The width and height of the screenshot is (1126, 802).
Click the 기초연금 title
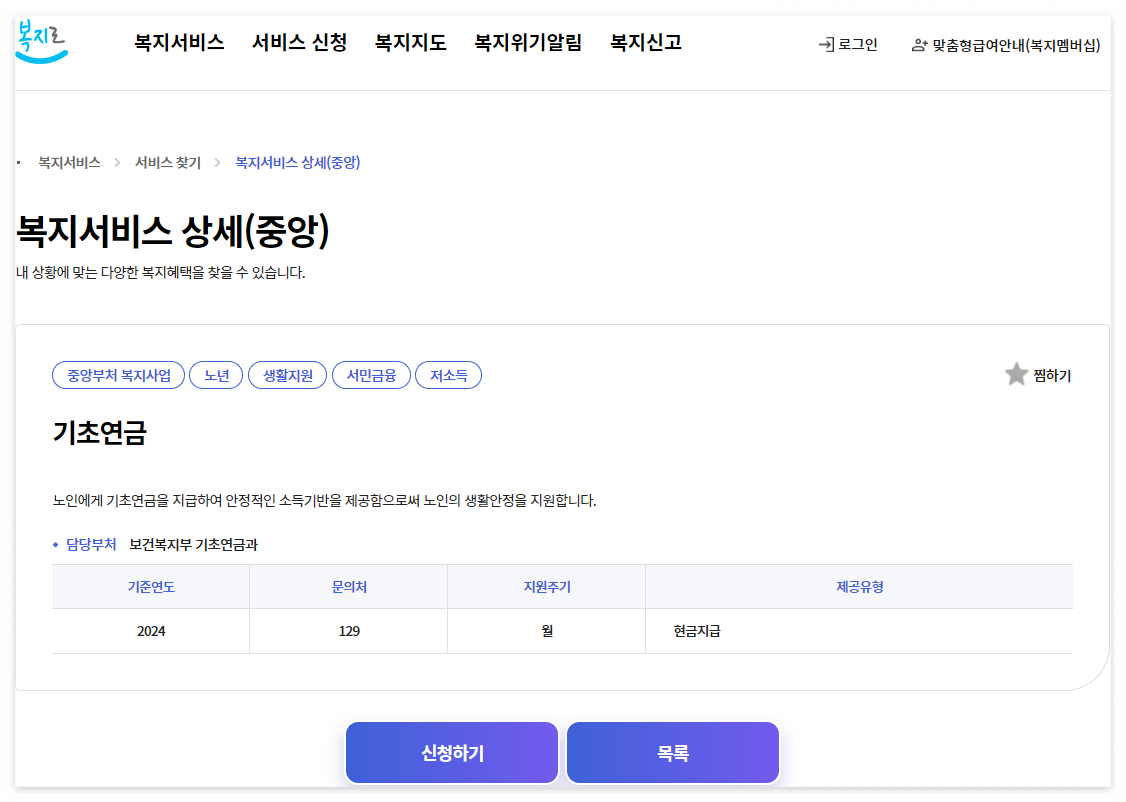[x=100, y=432]
